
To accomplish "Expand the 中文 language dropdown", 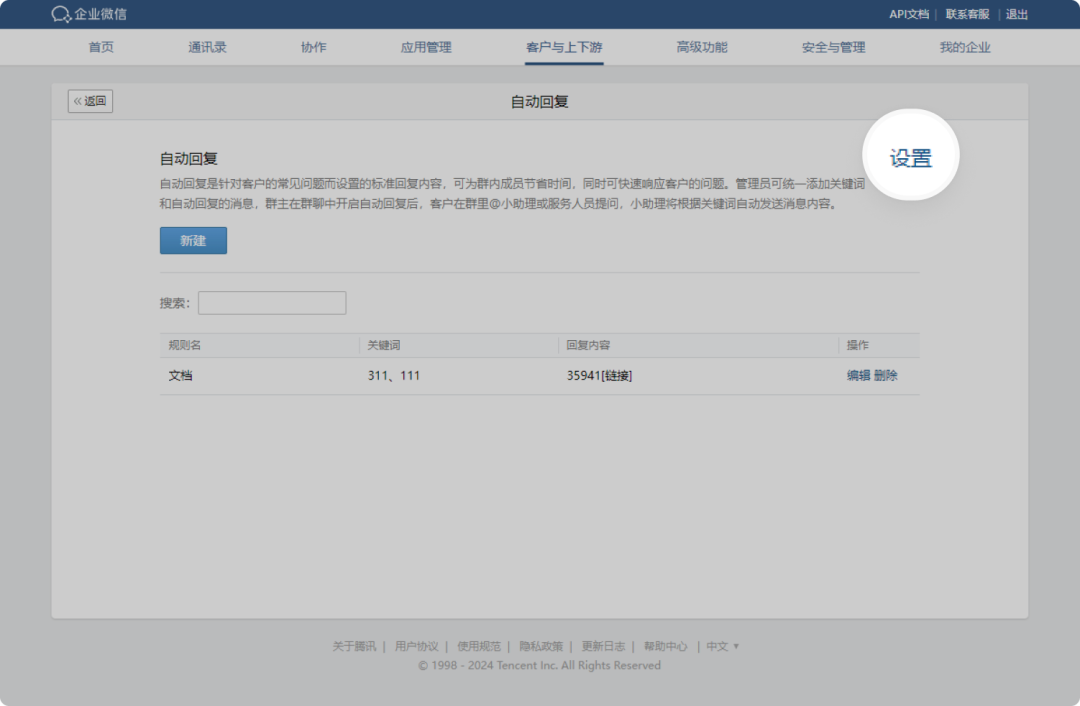I will click(x=723, y=646).
